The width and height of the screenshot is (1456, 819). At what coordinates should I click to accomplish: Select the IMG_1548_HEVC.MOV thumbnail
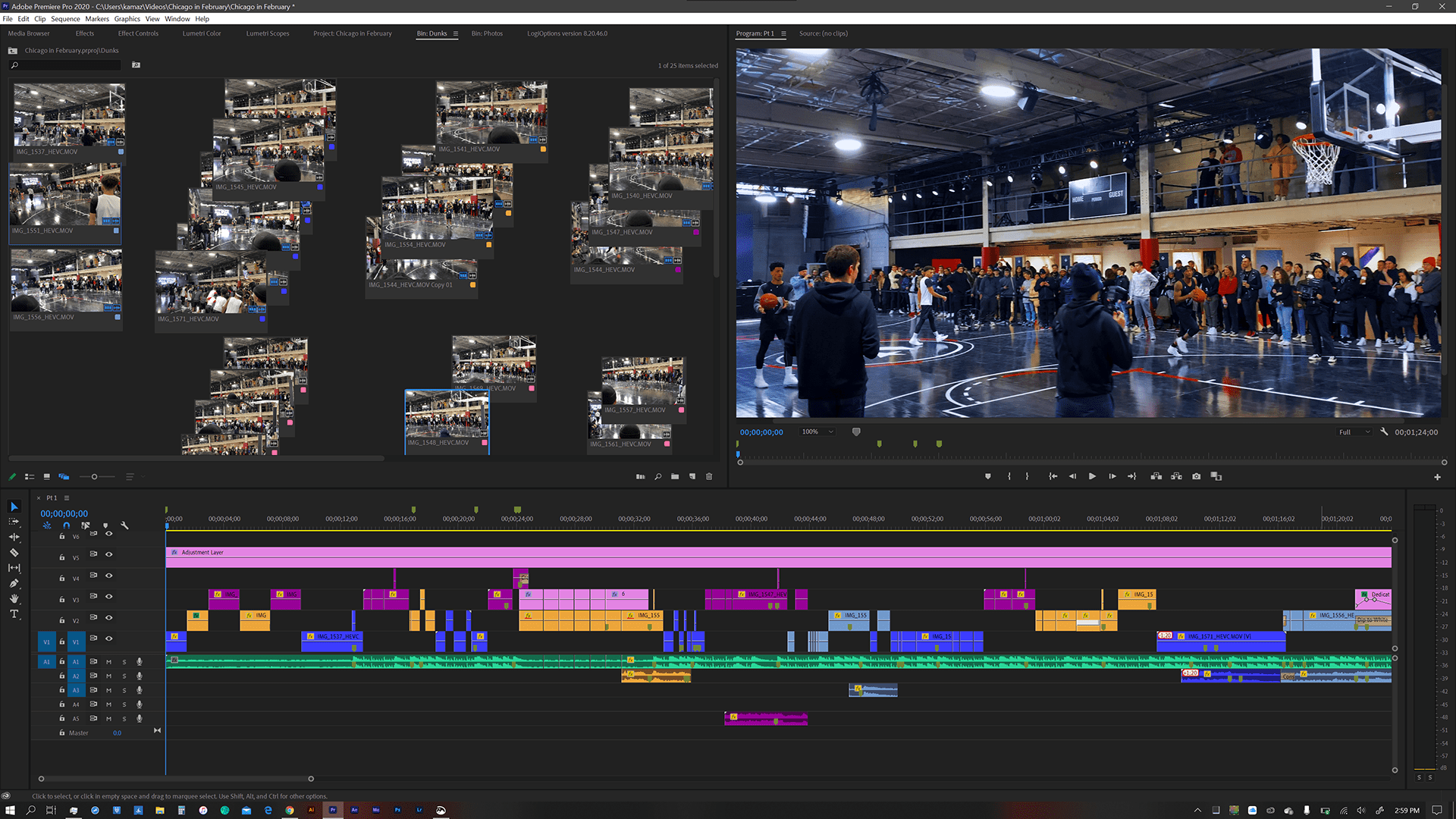[447, 417]
